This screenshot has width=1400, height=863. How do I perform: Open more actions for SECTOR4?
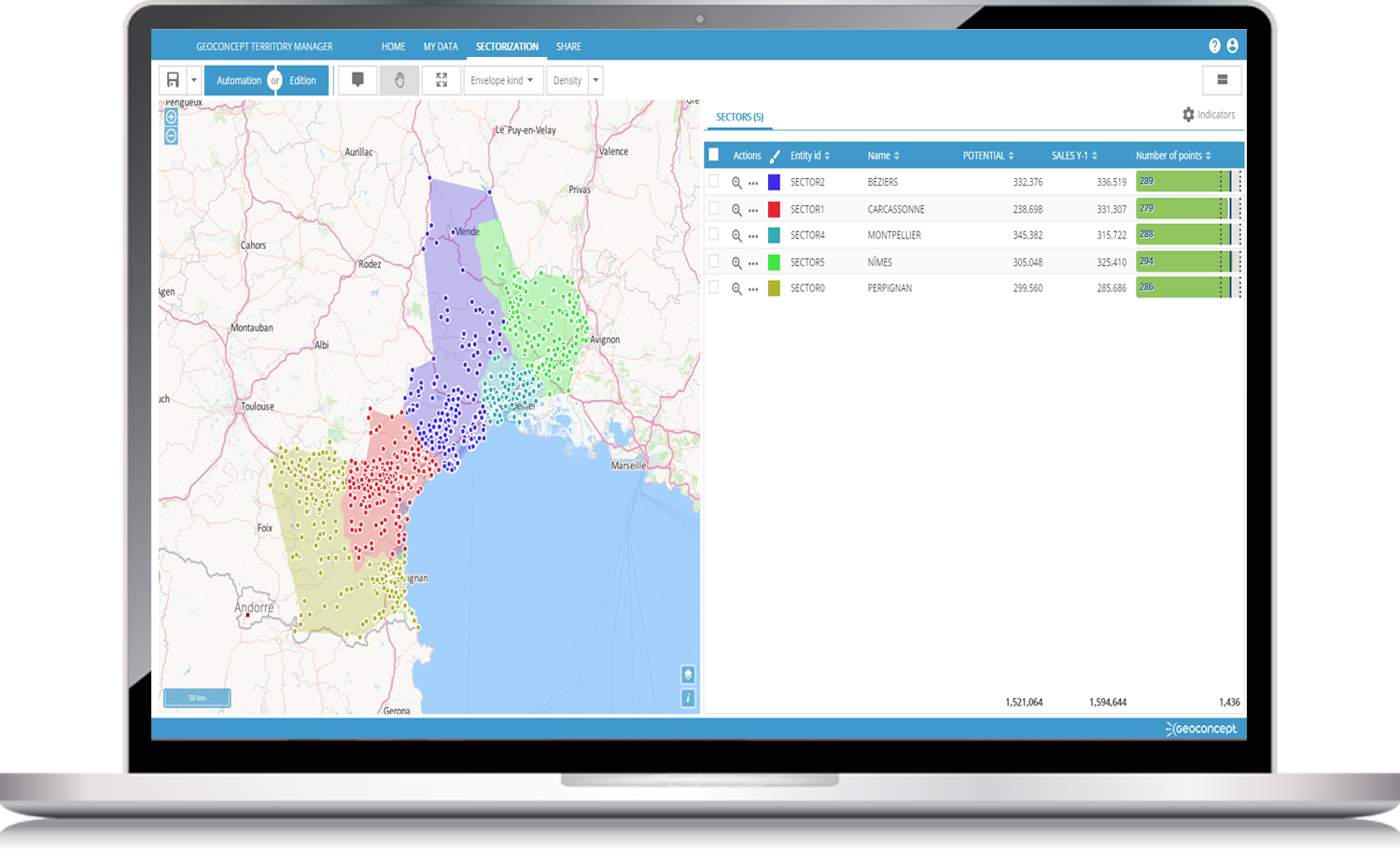tap(753, 237)
